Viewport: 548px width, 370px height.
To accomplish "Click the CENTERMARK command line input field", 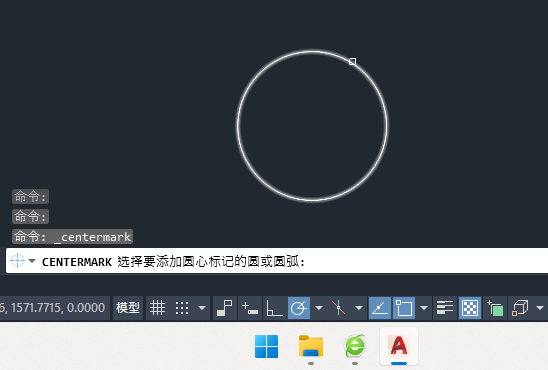I will click(277, 261).
